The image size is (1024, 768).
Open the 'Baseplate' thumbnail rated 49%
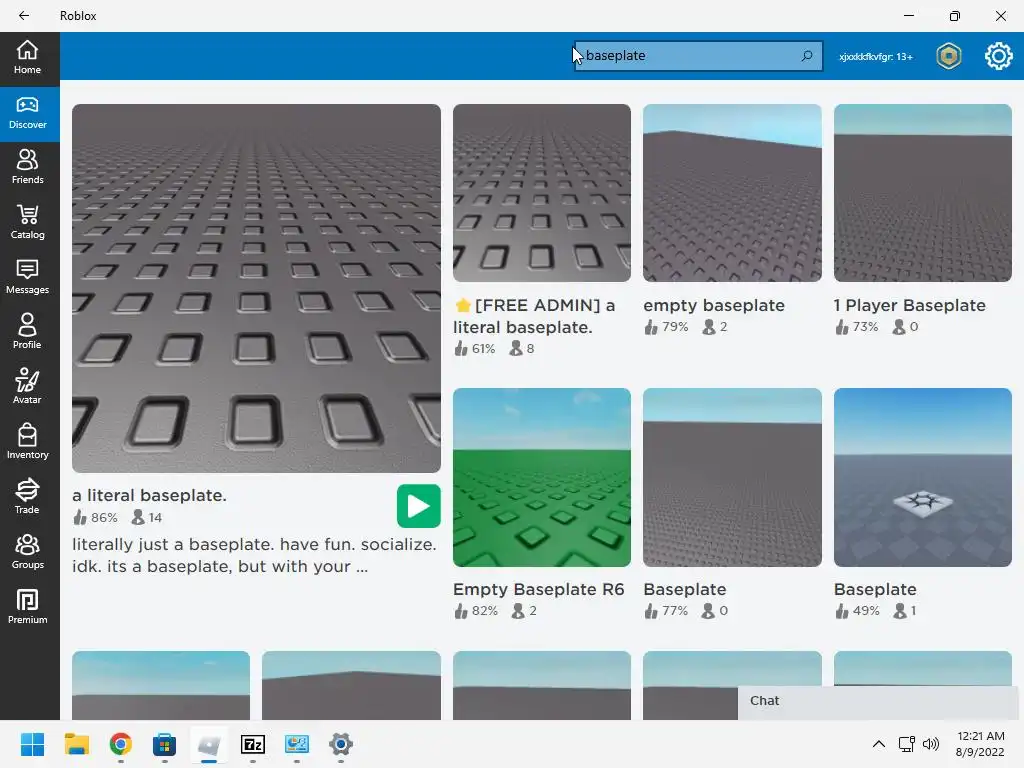coord(923,477)
